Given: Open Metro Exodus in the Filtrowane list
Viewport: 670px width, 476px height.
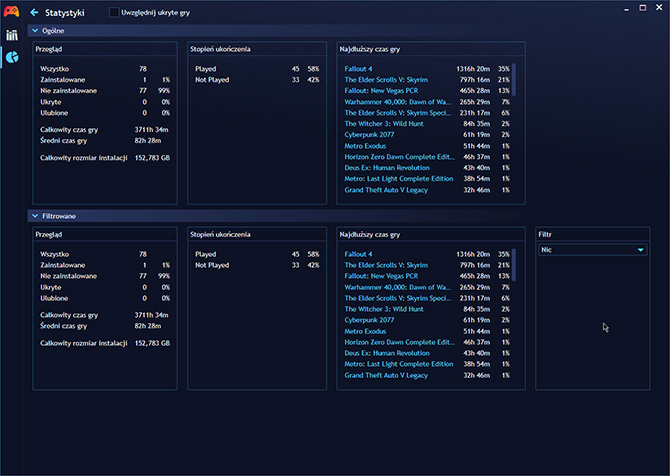Looking at the screenshot, I should [365, 332].
